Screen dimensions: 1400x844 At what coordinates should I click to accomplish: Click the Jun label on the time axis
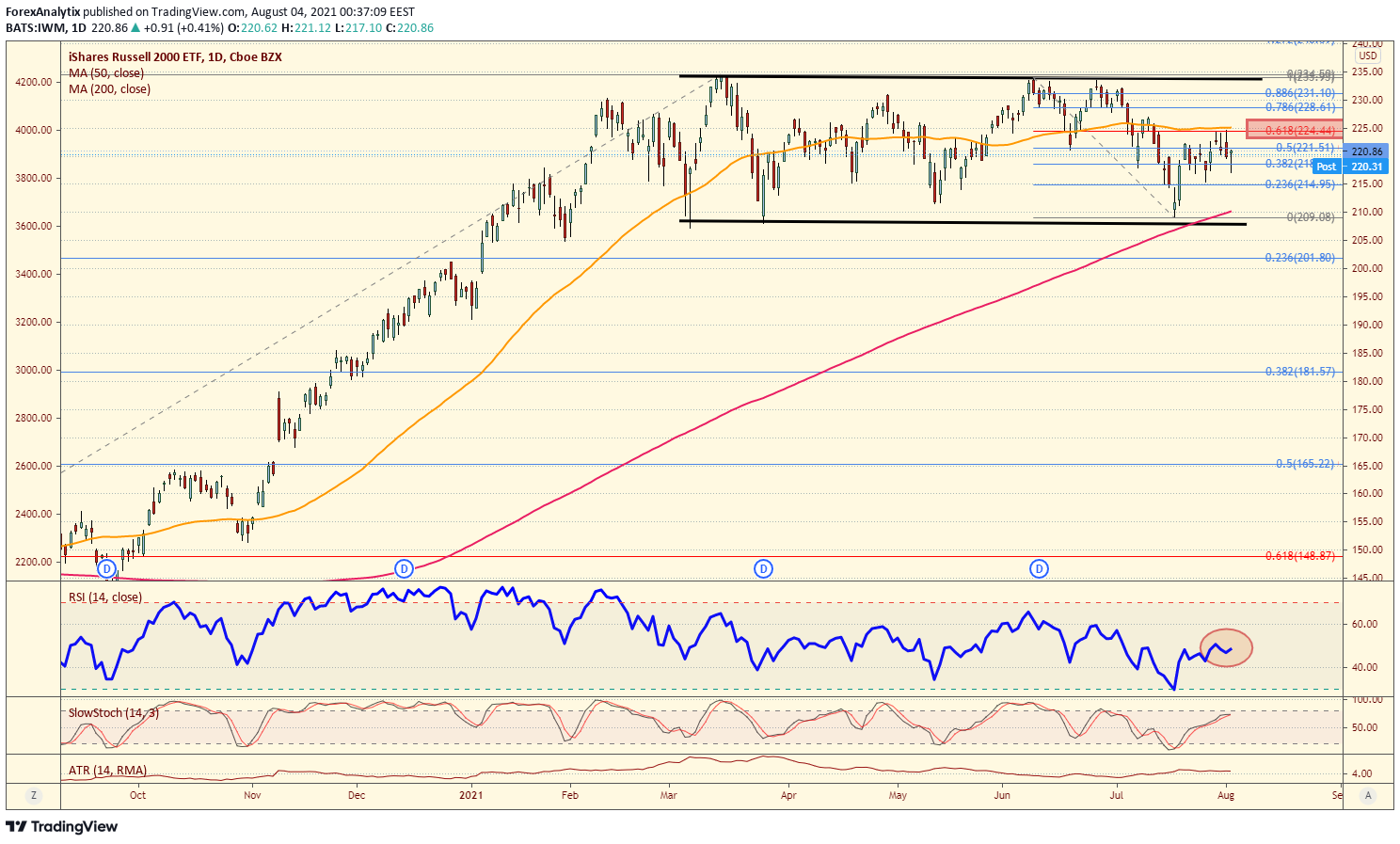pos(1002,795)
